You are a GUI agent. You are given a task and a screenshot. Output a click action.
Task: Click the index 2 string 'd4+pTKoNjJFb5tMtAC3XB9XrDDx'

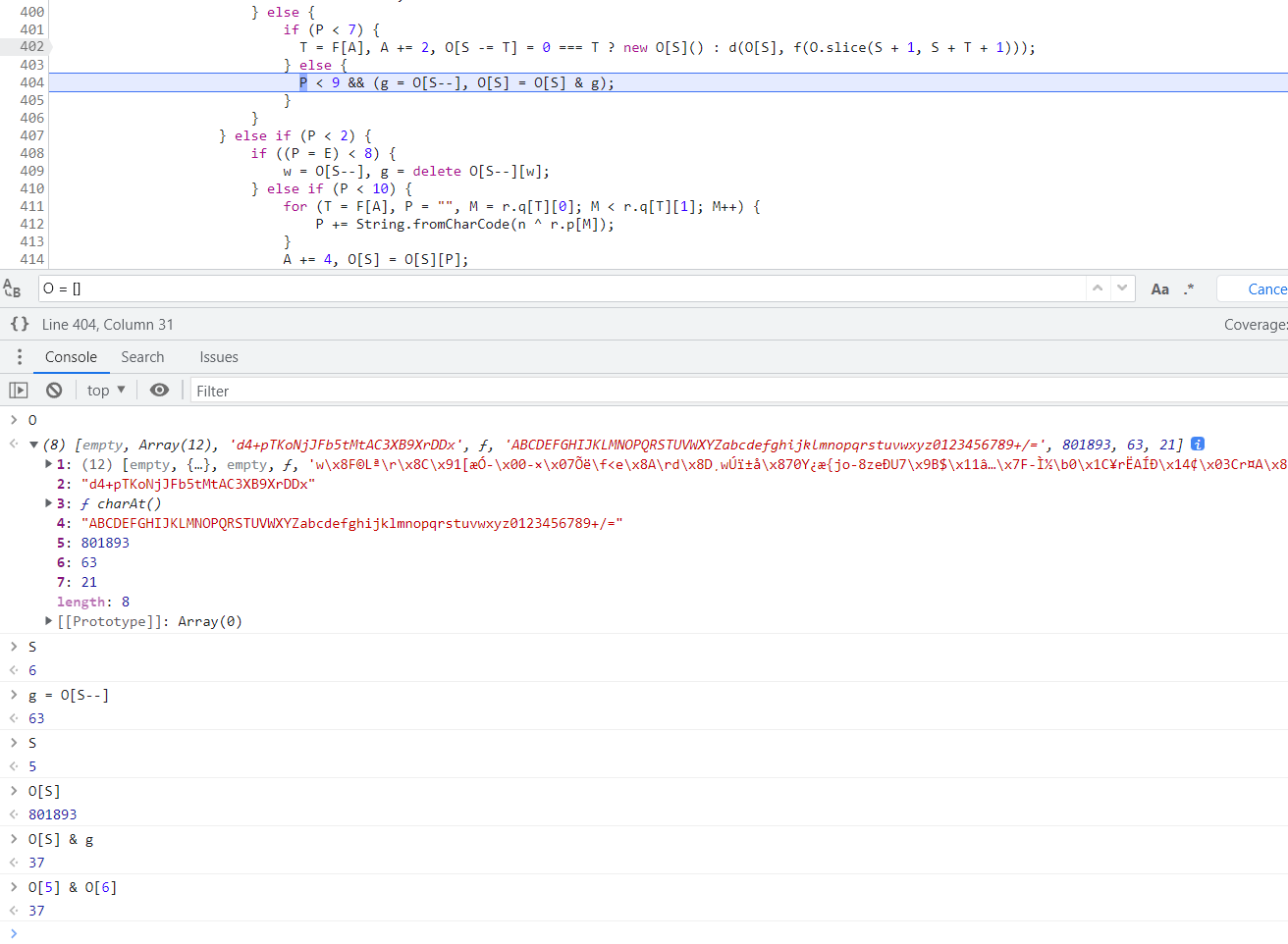(197, 484)
